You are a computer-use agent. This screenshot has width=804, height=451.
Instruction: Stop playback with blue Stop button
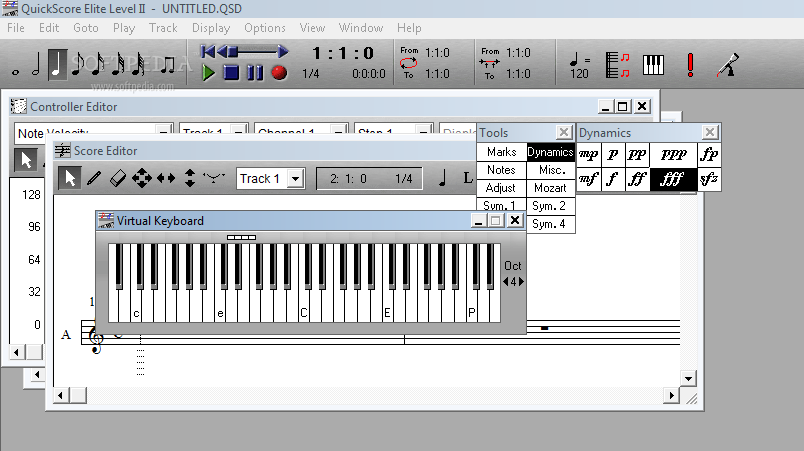[231, 73]
